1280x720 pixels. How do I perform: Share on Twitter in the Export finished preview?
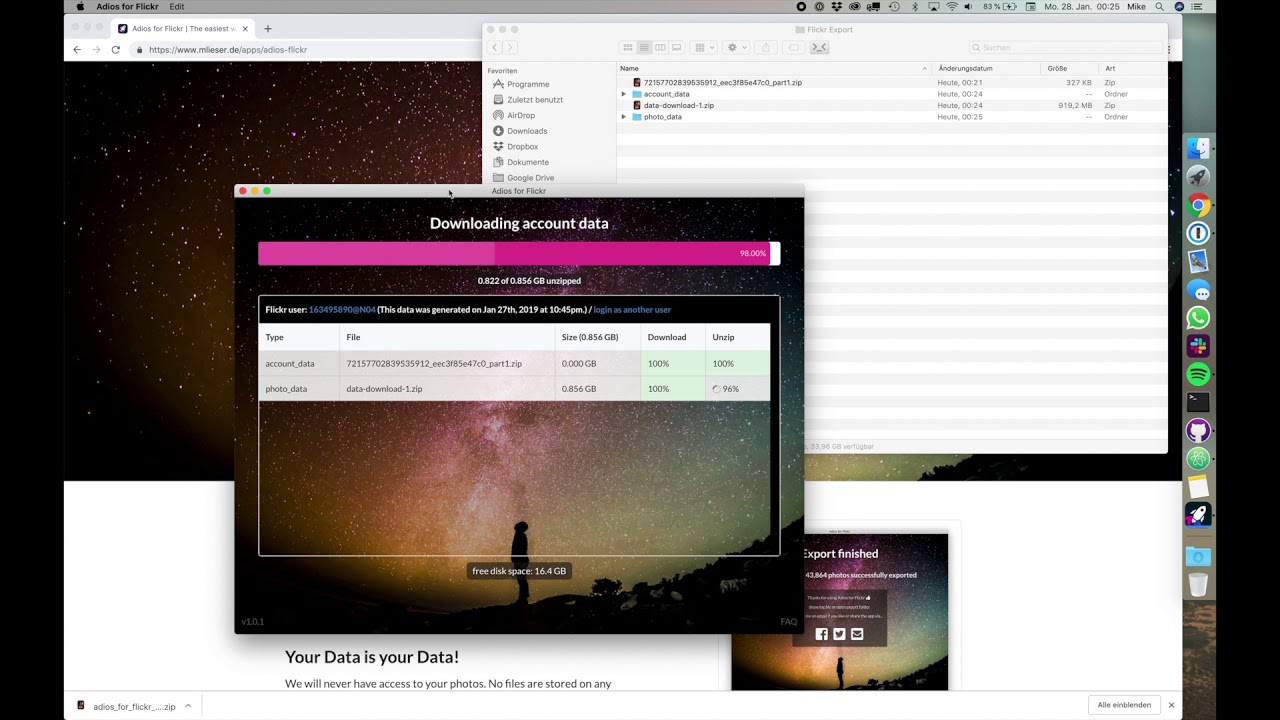click(839, 634)
